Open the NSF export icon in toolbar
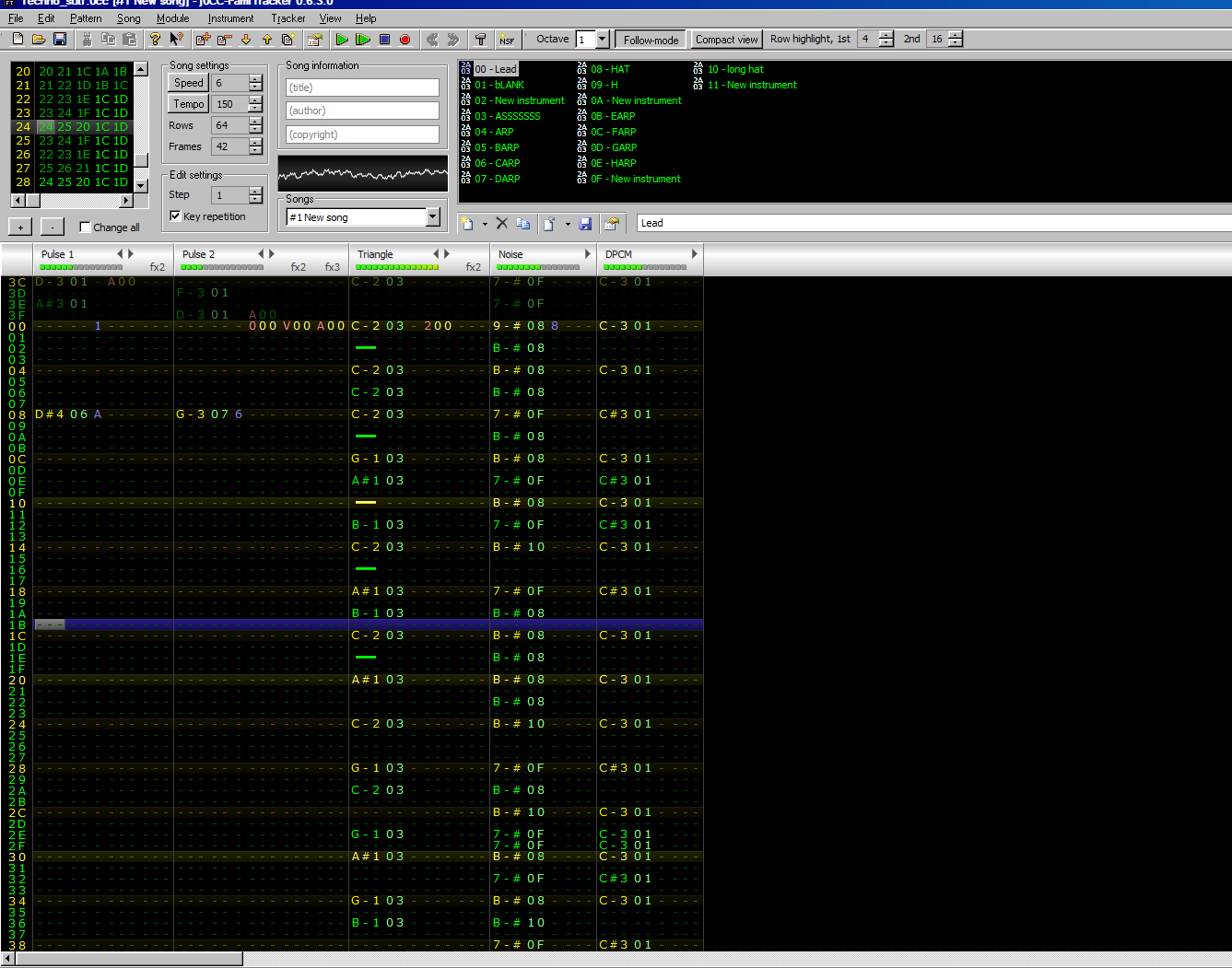Screen dimensions: 1232x968 click(x=507, y=40)
